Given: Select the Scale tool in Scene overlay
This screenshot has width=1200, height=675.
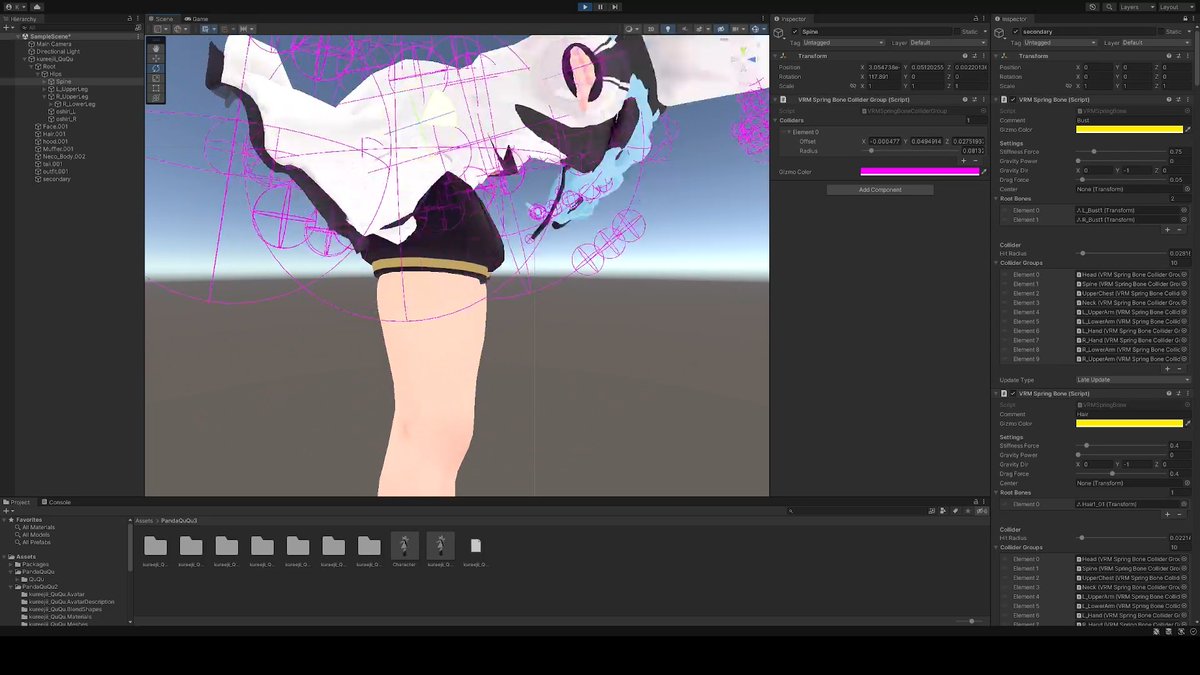Looking at the screenshot, I should 156,78.
